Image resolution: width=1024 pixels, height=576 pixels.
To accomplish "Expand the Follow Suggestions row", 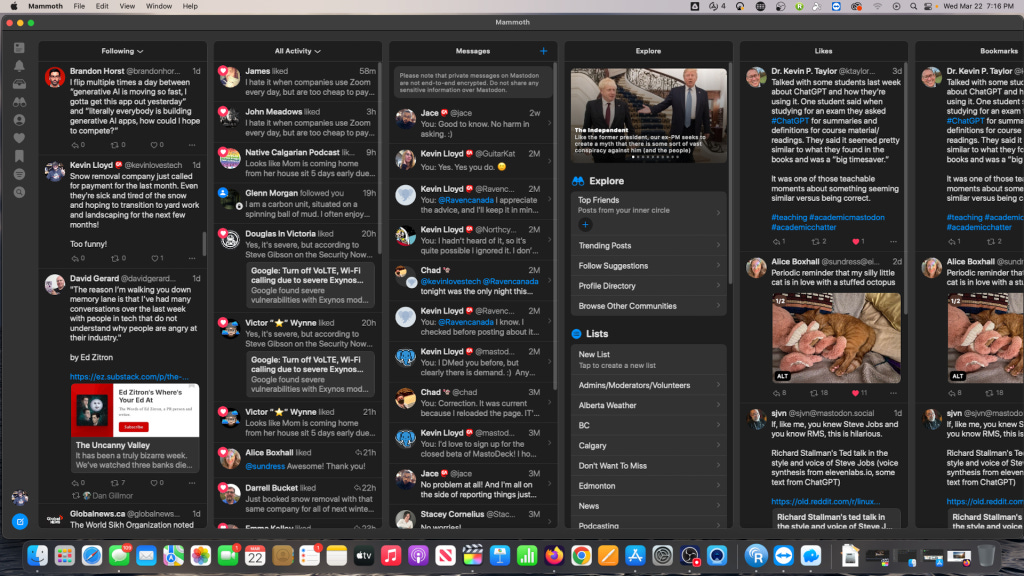I will coord(648,266).
